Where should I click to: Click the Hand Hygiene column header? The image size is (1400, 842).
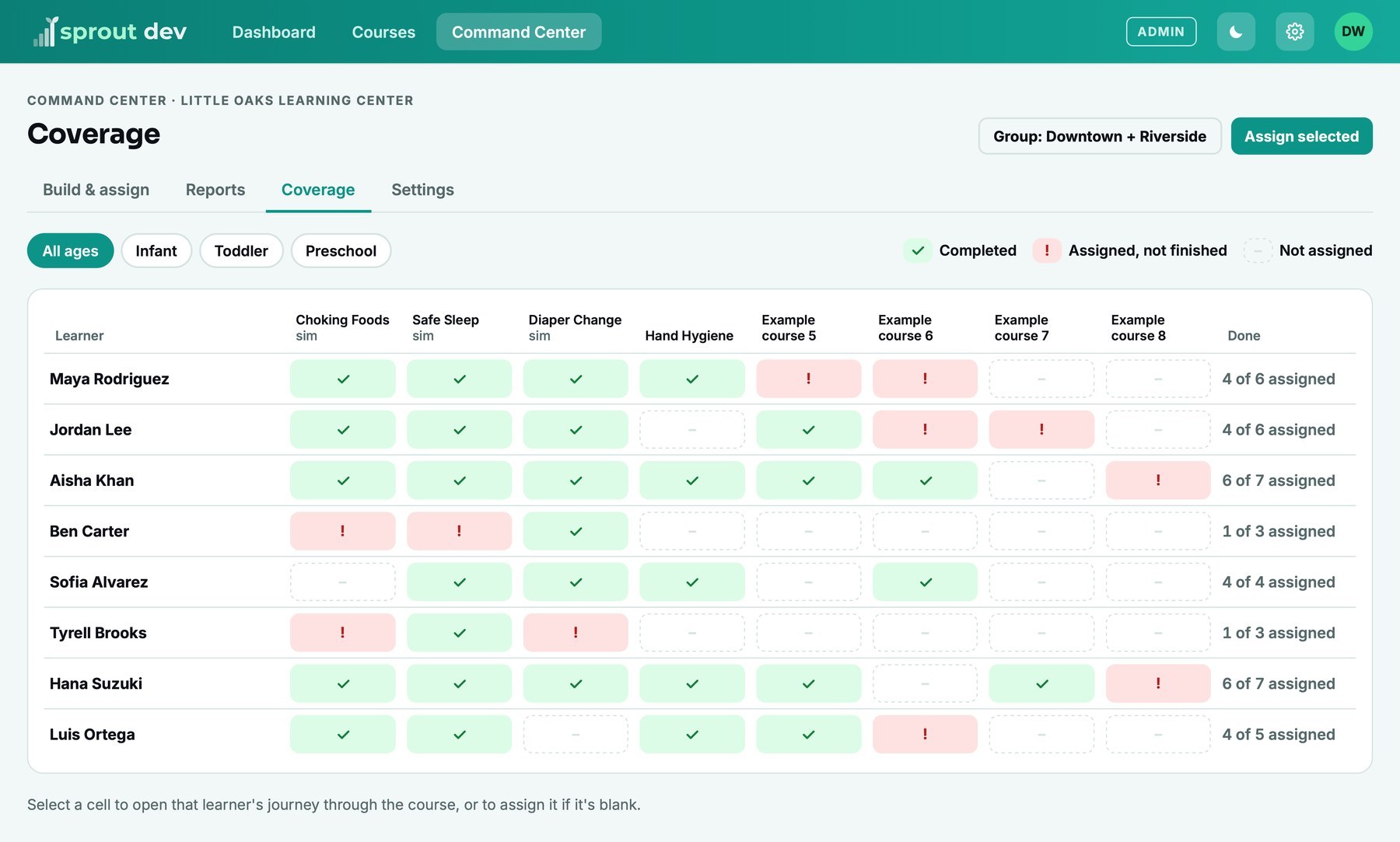pos(689,335)
